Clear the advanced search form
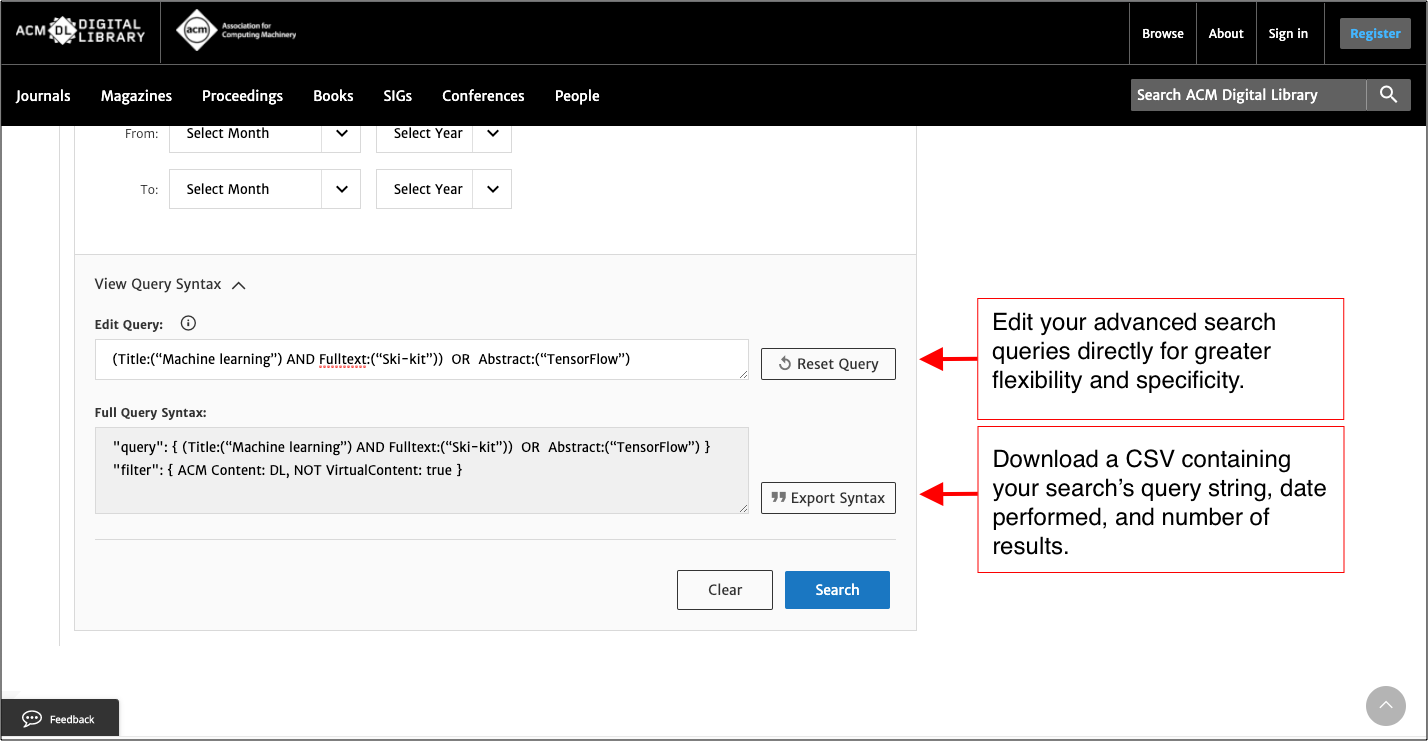Viewport: 1428px width, 741px height. [x=724, y=589]
